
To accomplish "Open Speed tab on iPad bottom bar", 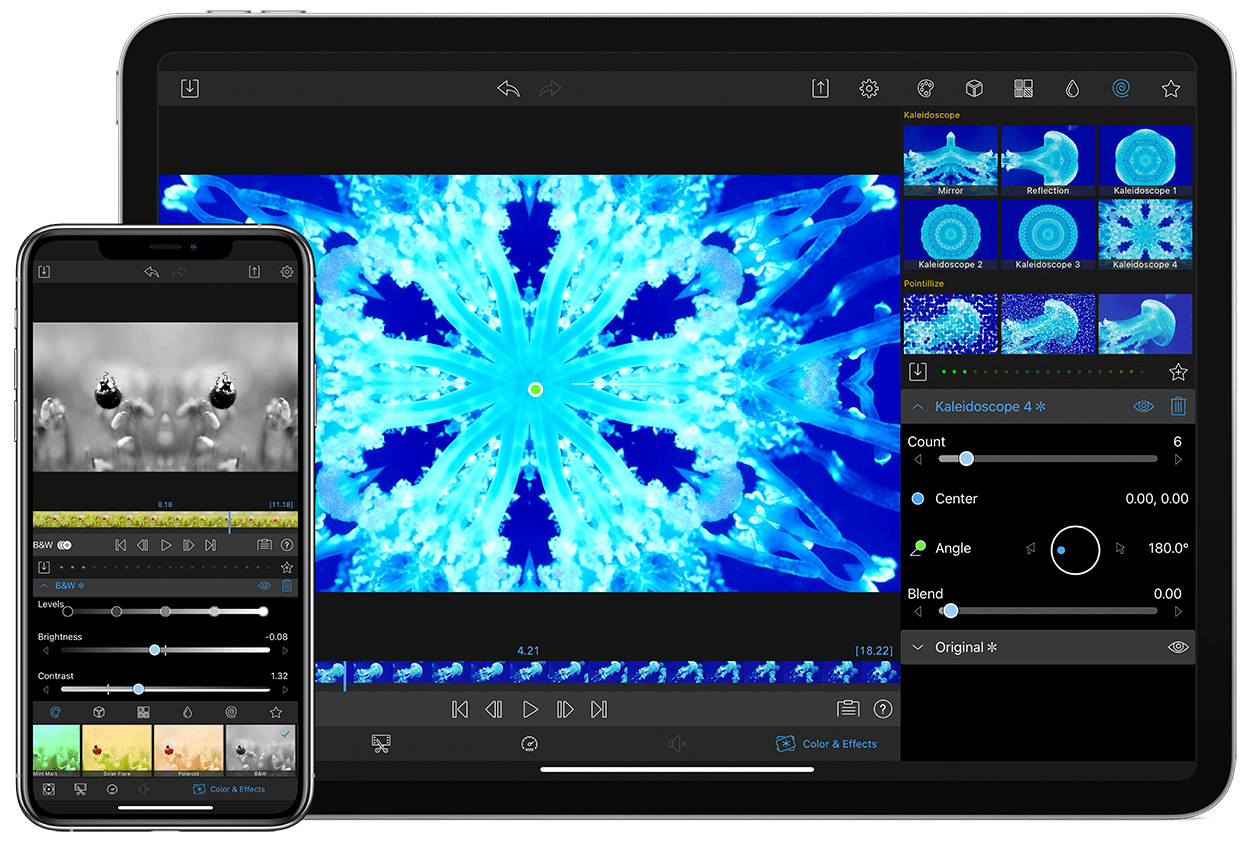I will click(x=529, y=743).
